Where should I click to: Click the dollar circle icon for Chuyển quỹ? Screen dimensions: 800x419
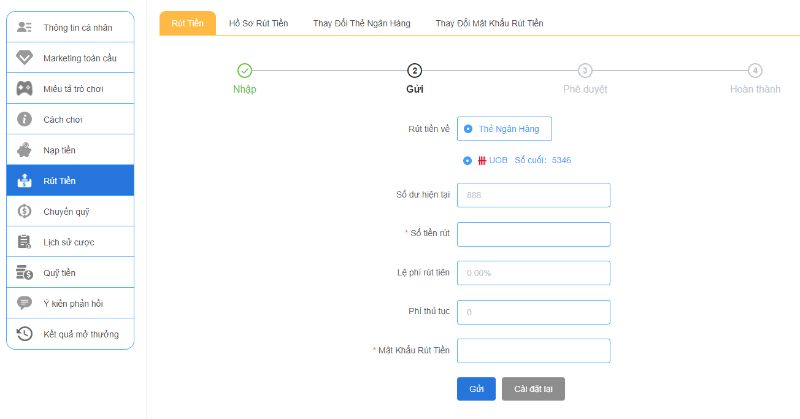(x=24, y=211)
